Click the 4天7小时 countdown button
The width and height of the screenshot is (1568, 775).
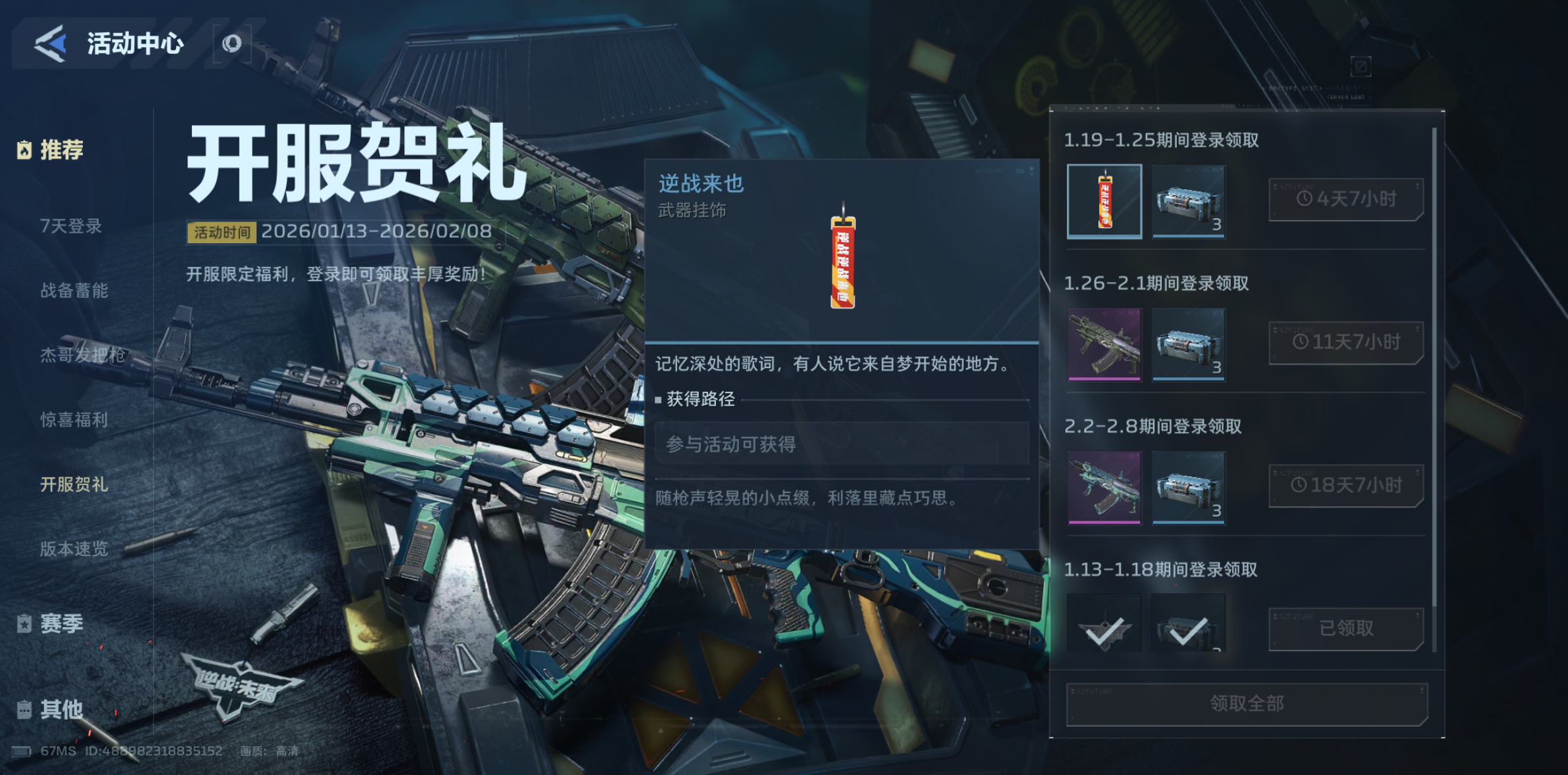(1346, 199)
